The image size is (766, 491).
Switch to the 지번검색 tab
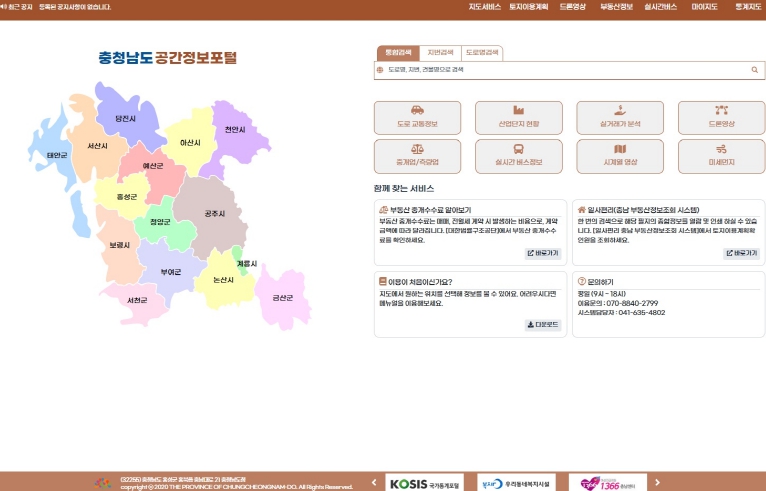[440, 52]
